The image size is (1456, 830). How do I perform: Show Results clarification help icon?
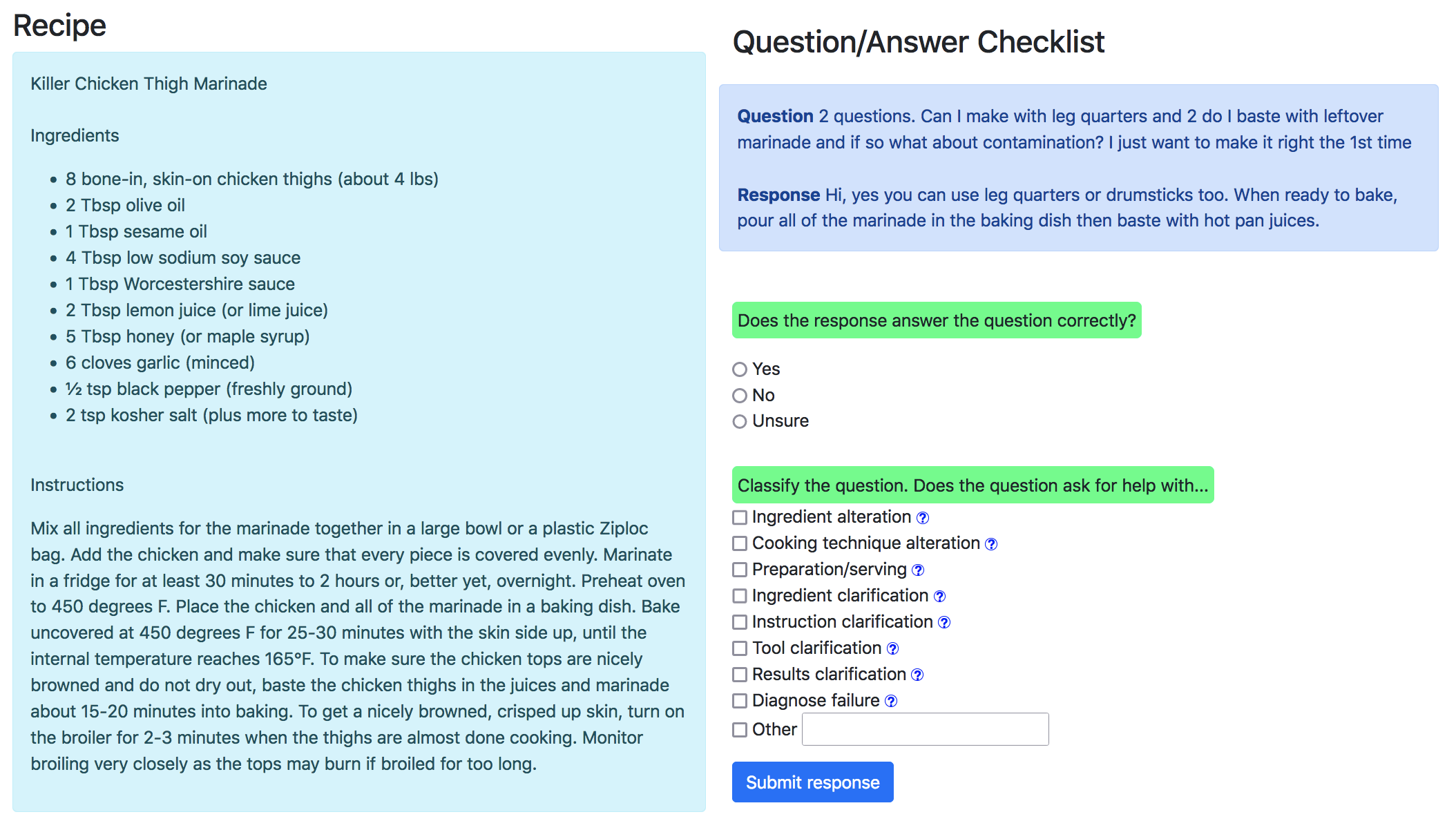[917, 675]
